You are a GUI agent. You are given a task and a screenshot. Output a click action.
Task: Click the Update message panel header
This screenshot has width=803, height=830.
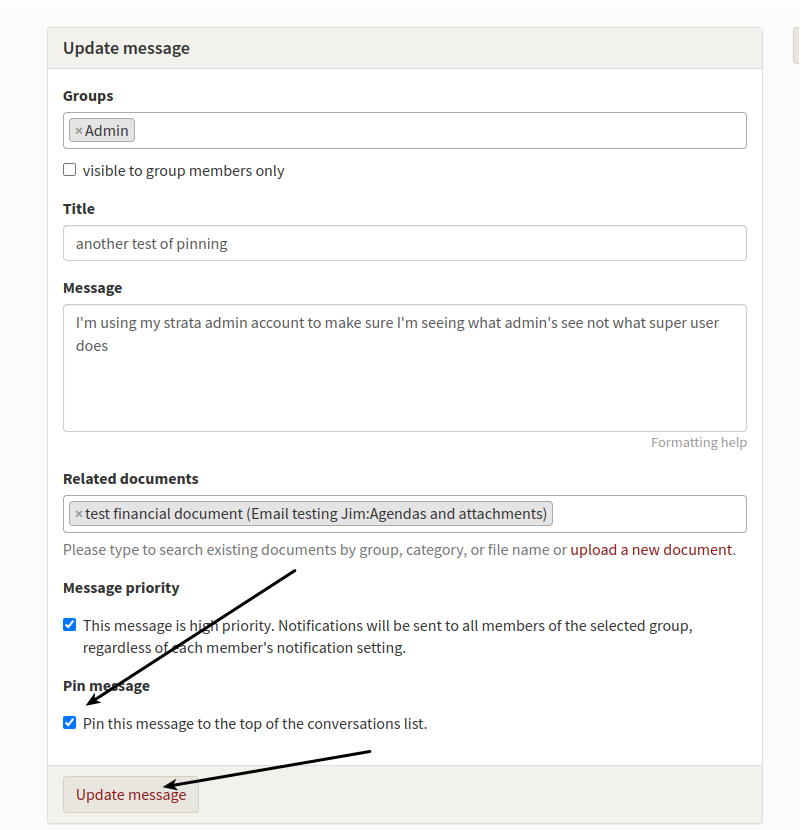tap(405, 48)
